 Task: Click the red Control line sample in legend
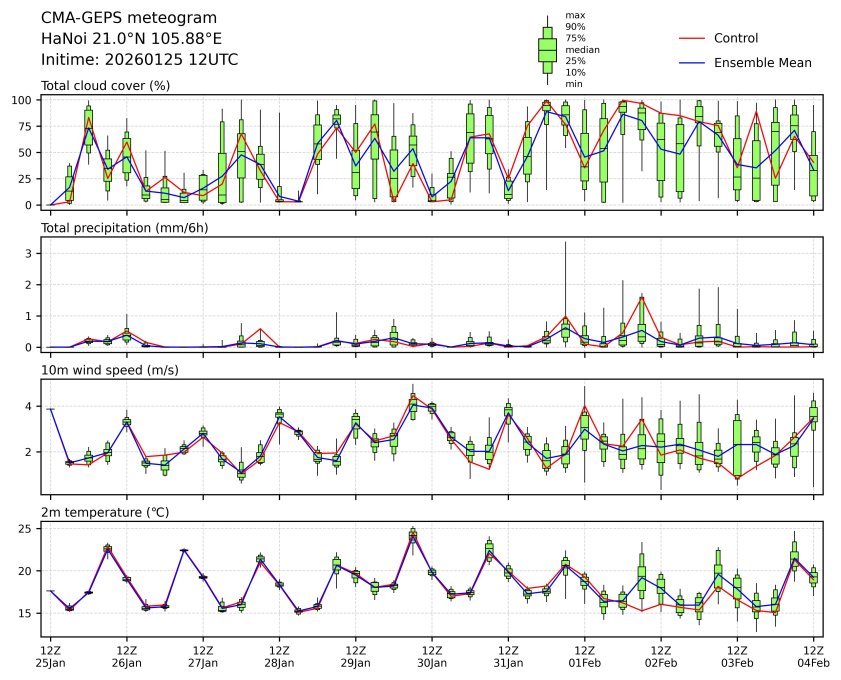click(x=693, y=38)
